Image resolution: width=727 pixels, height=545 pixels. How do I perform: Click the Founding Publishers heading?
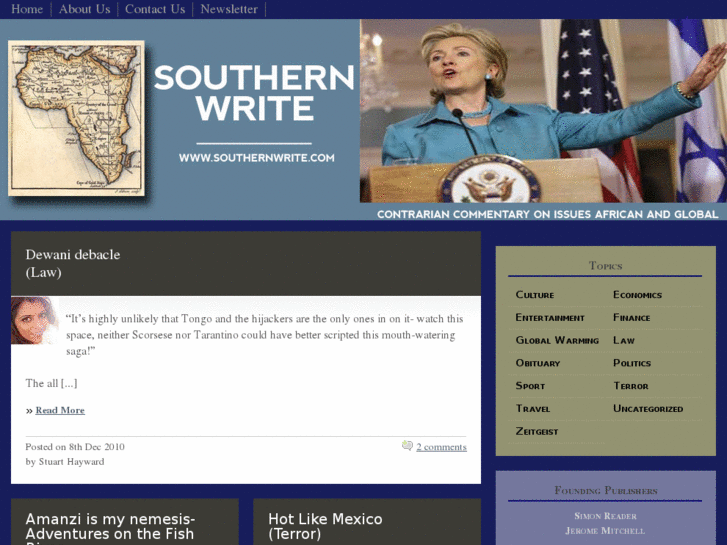(x=606, y=491)
